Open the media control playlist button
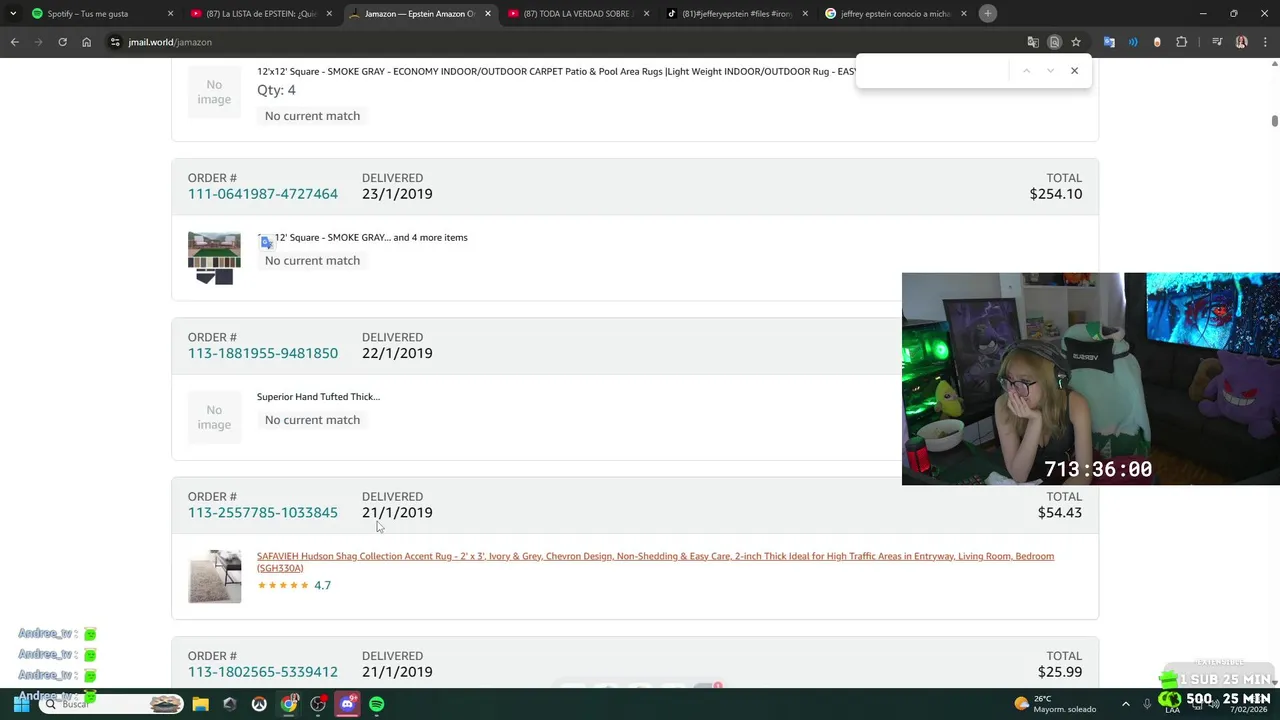The image size is (1280, 720). click(1217, 42)
